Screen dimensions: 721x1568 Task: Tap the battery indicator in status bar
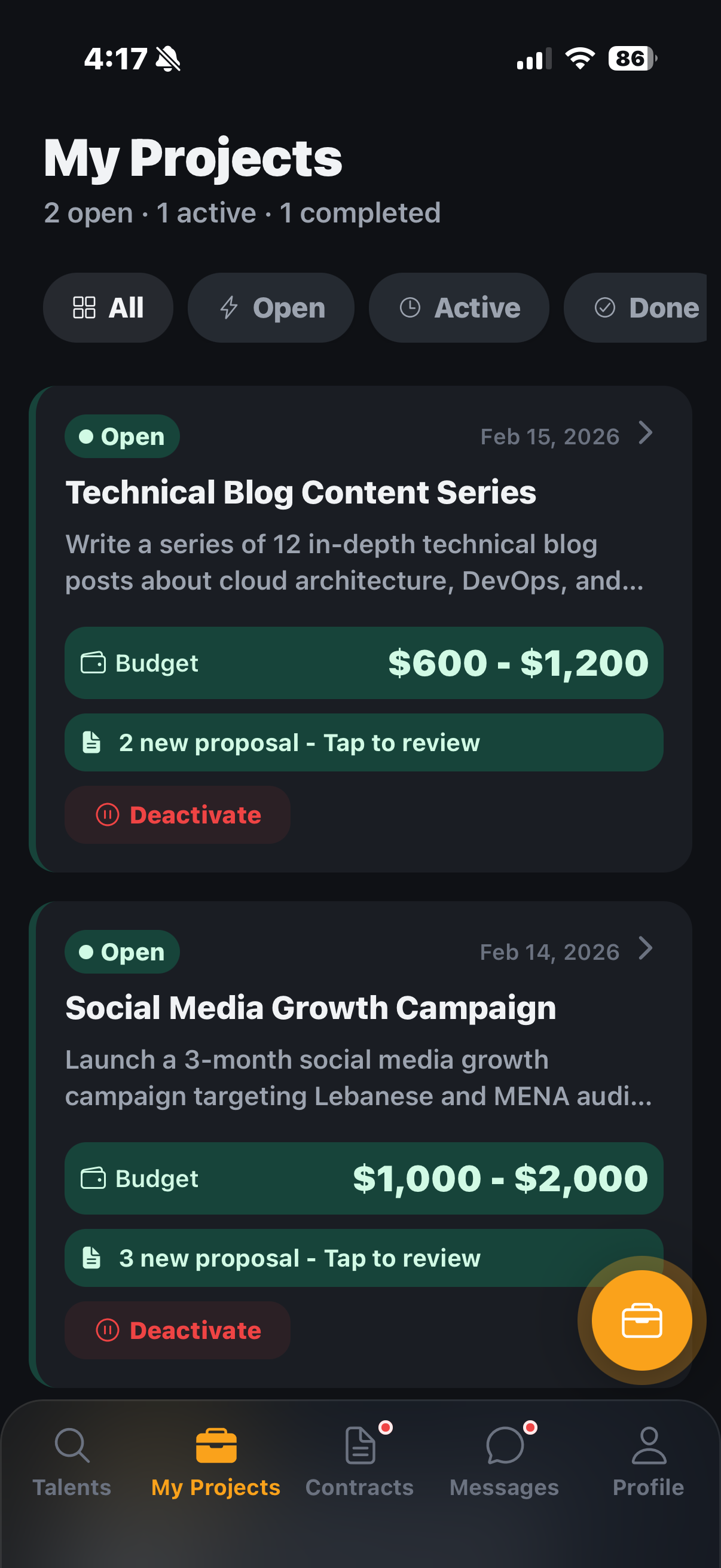(631, 59)
